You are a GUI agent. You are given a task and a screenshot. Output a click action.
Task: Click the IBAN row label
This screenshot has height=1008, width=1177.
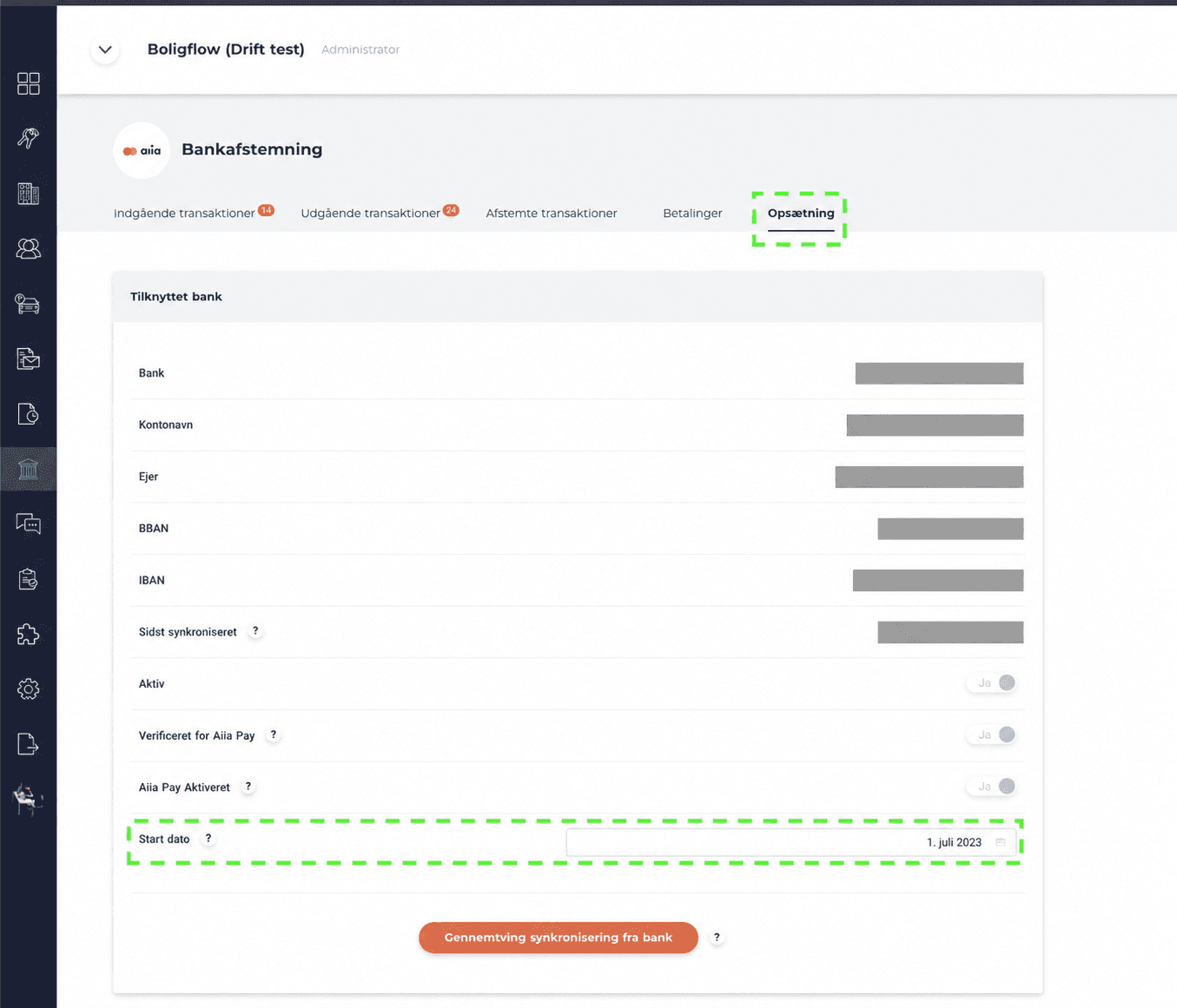pyautogui.click(x=152, y=580)
